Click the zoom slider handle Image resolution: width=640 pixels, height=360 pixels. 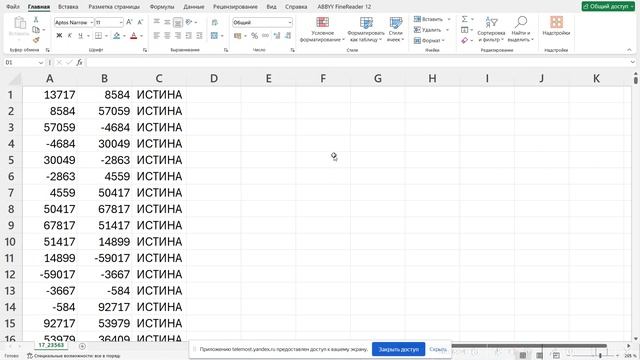pyautogui.click(x=600, y=356)
